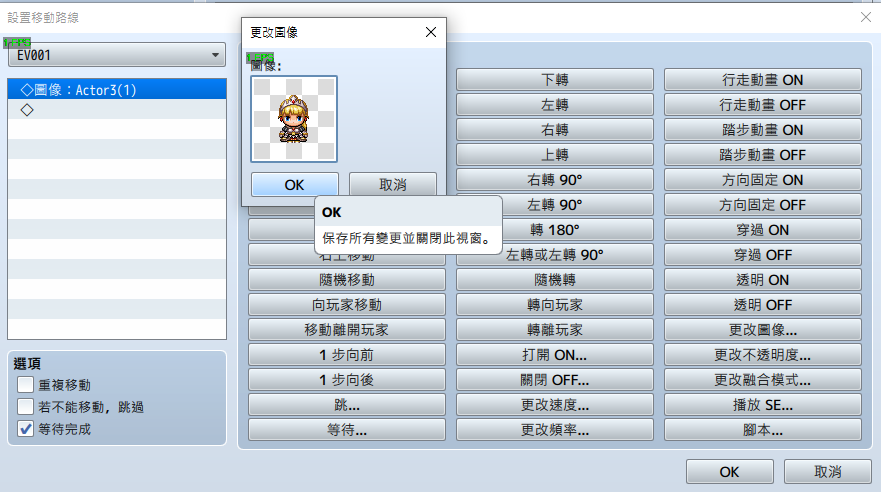Click the 1 步向後 button

347,380
